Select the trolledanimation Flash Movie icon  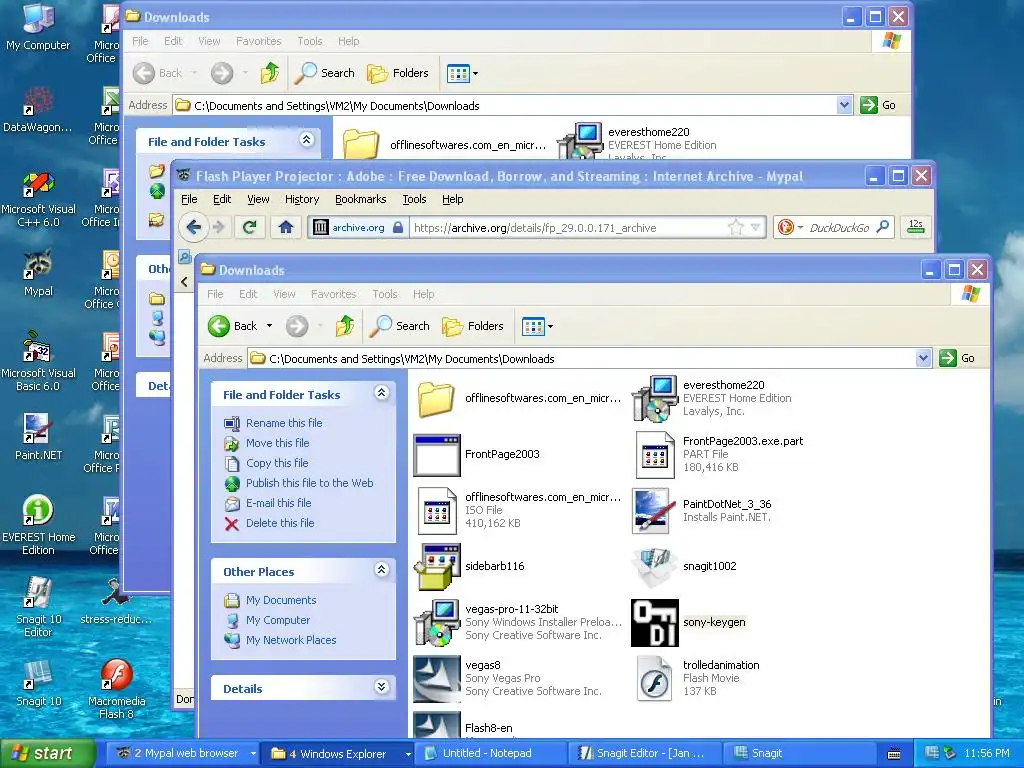654,679
